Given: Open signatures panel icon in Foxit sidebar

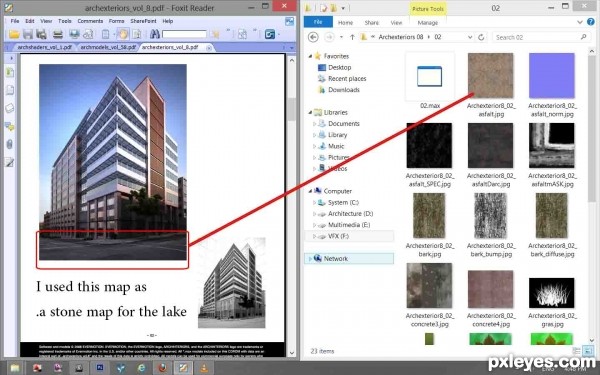Looking at the screenshot, I should point(10,162).
